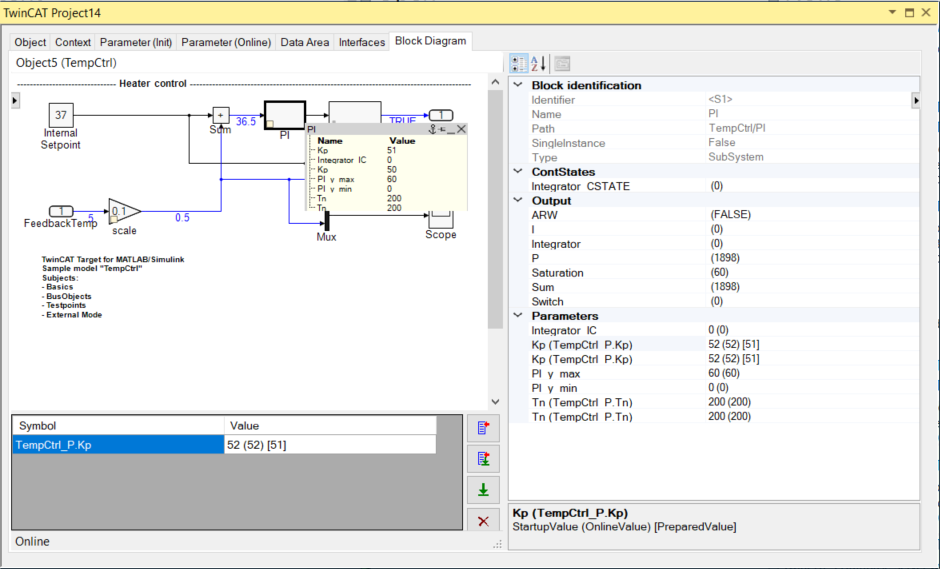The image size is (940, 569).
Task: Open the Interfaces tab
Action: click(361, 42)
